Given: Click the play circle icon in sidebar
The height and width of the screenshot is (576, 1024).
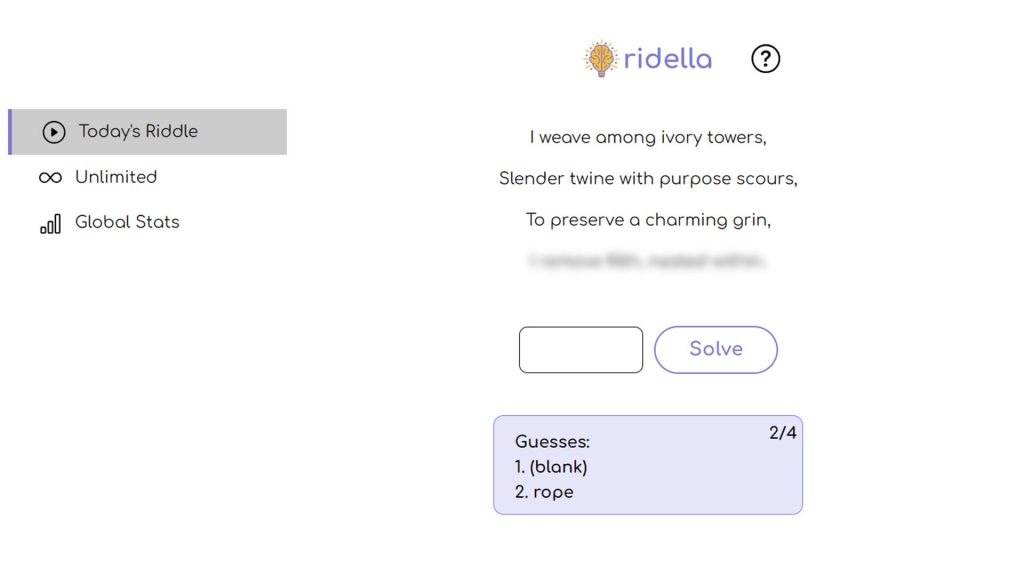Looking at the screenshot, I should coord(54,132).
